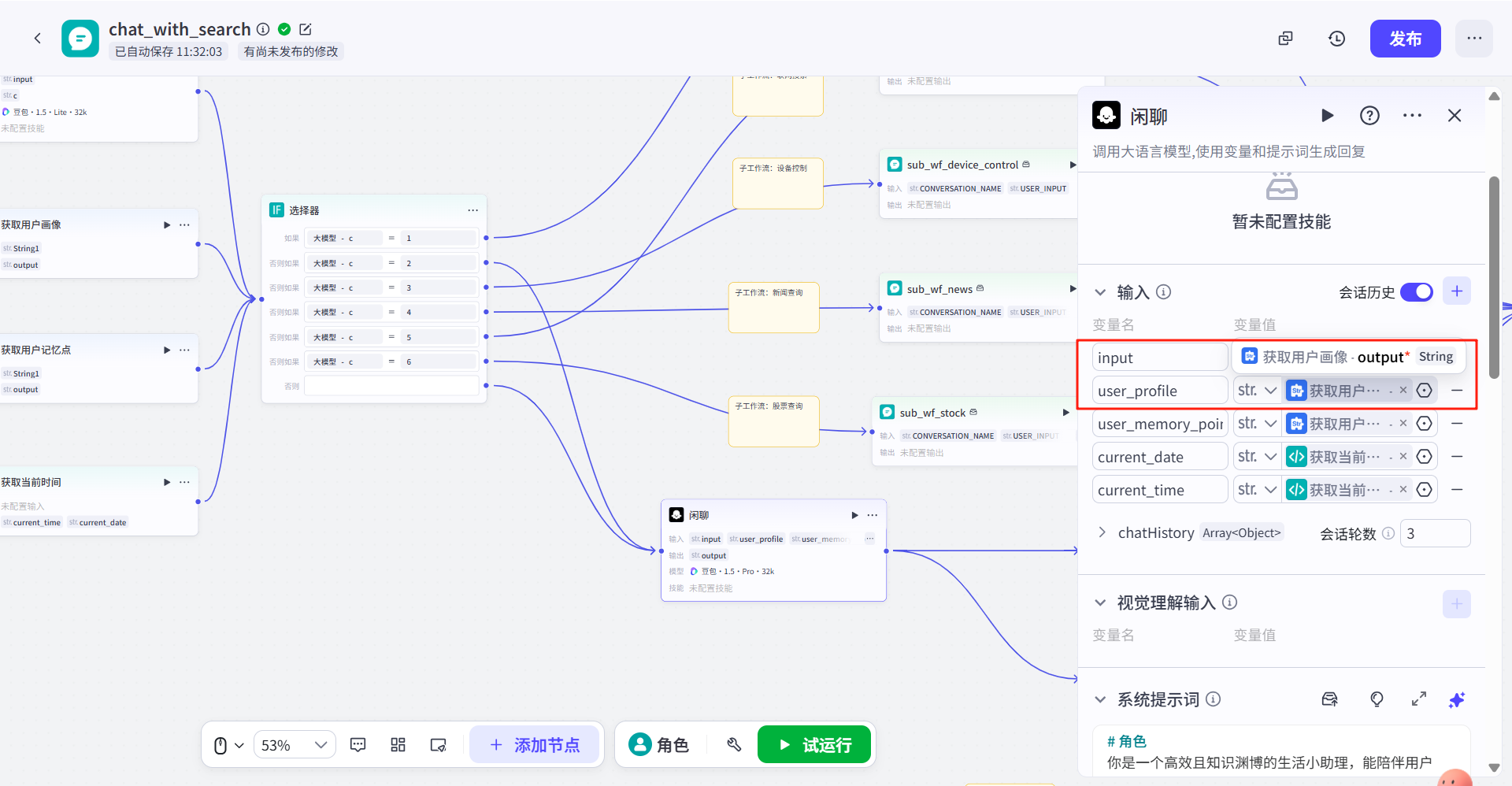Remove the user_profile input row with minus
Viewport: 1512px width, 786px height.
point(1457,391)
